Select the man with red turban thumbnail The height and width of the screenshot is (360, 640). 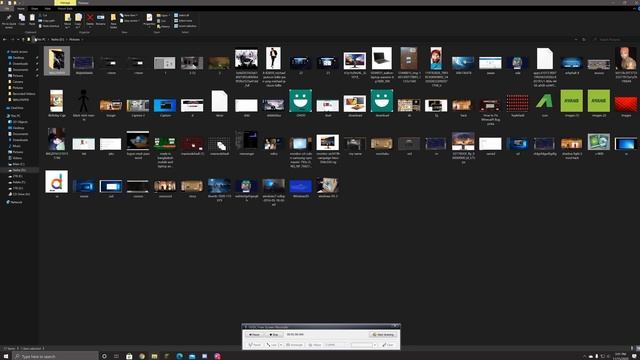coord(436,58)
